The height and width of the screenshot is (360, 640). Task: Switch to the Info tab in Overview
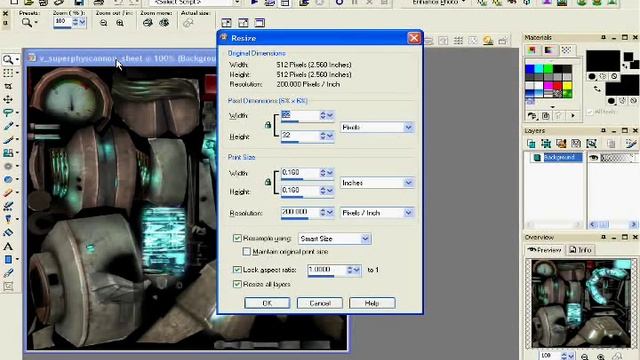click(x=580, y=250)
